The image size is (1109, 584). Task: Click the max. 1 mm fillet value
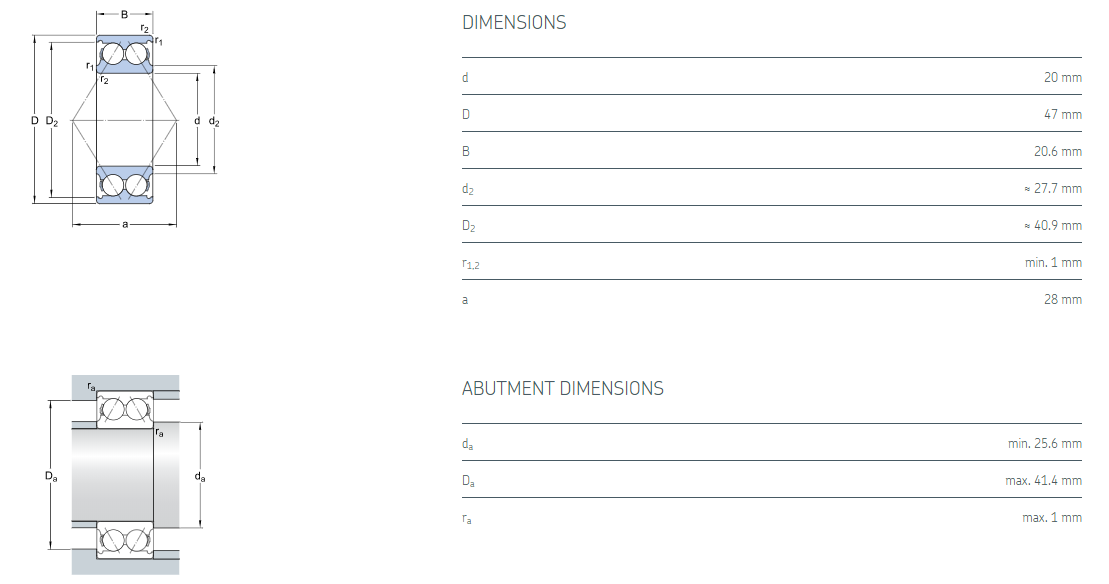pos(1054,517)
